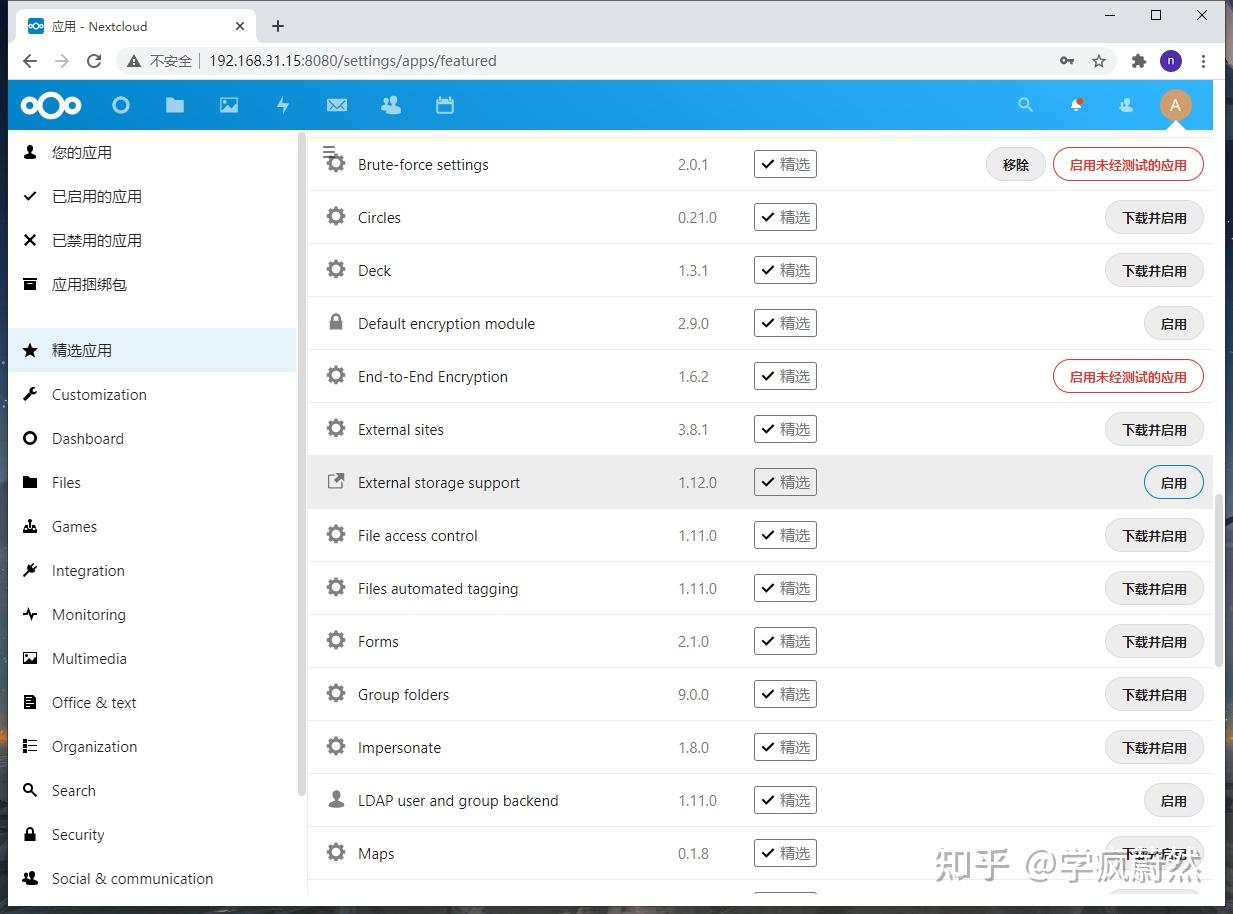Open the Contacts app from the top bar
Screen dimensions: 1233x914
tap(391, 105)
